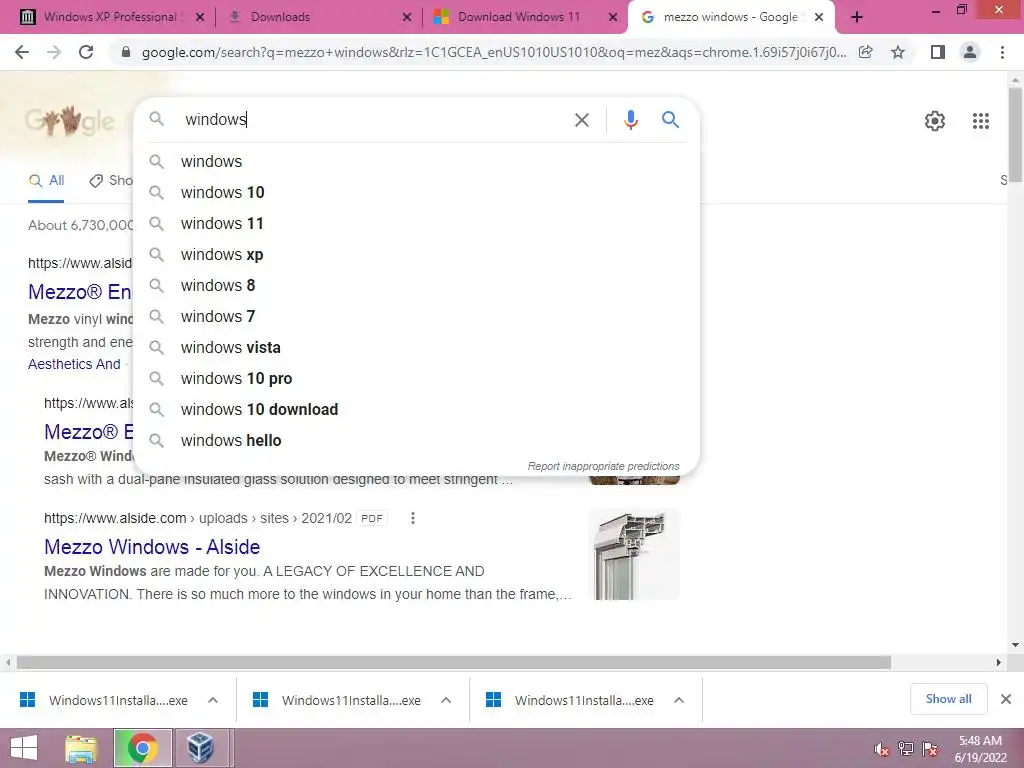
Task: Choose the 'windows xp' suggestion
Action: [417, 255]
